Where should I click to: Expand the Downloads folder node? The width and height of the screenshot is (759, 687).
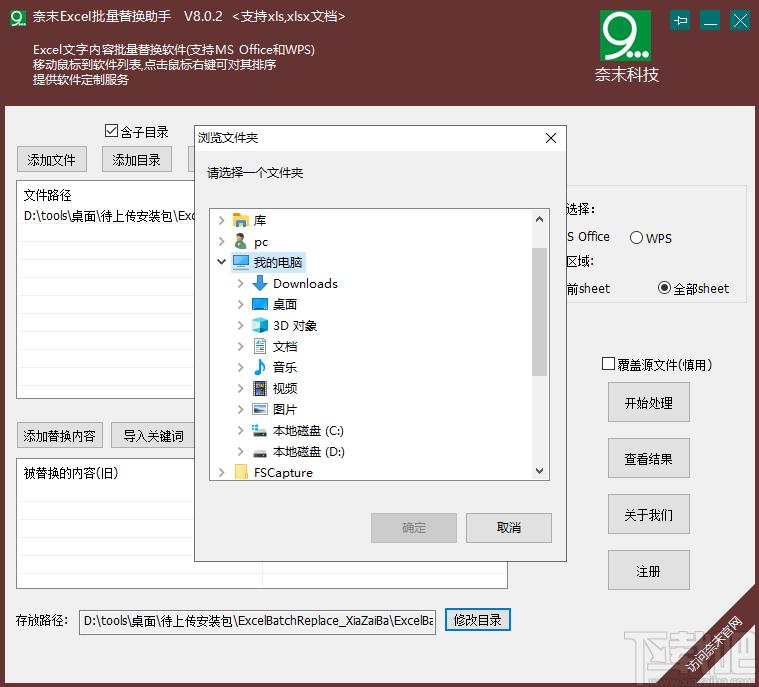coord(241,283)
